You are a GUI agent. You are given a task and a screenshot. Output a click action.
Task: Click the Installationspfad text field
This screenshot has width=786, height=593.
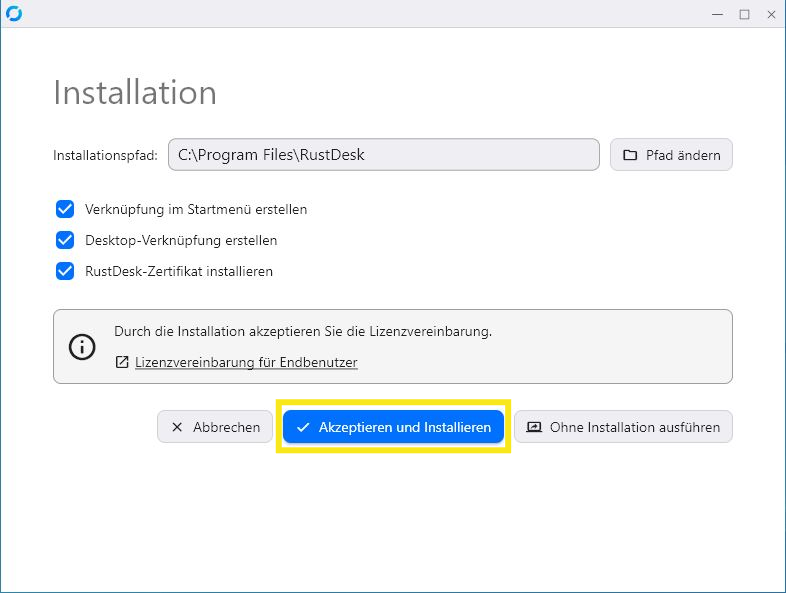click(383, 154)
